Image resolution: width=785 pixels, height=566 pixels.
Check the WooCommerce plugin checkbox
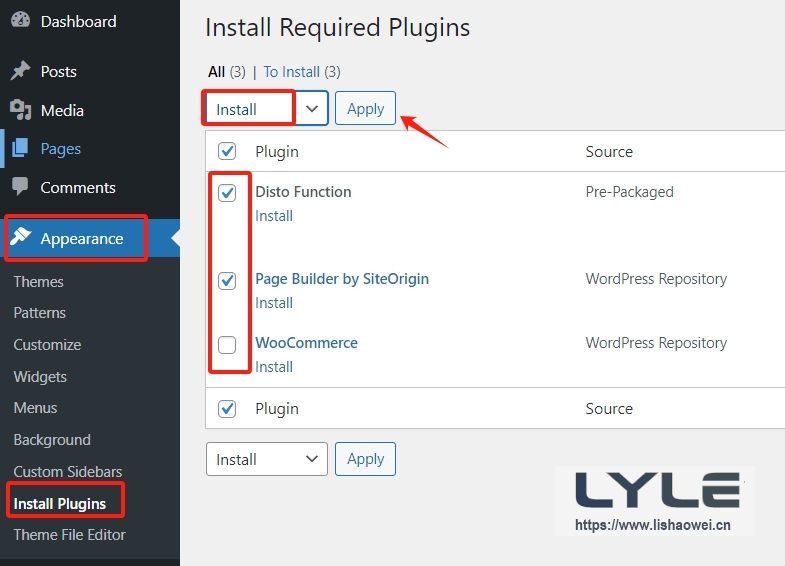(x=227, y=345)
